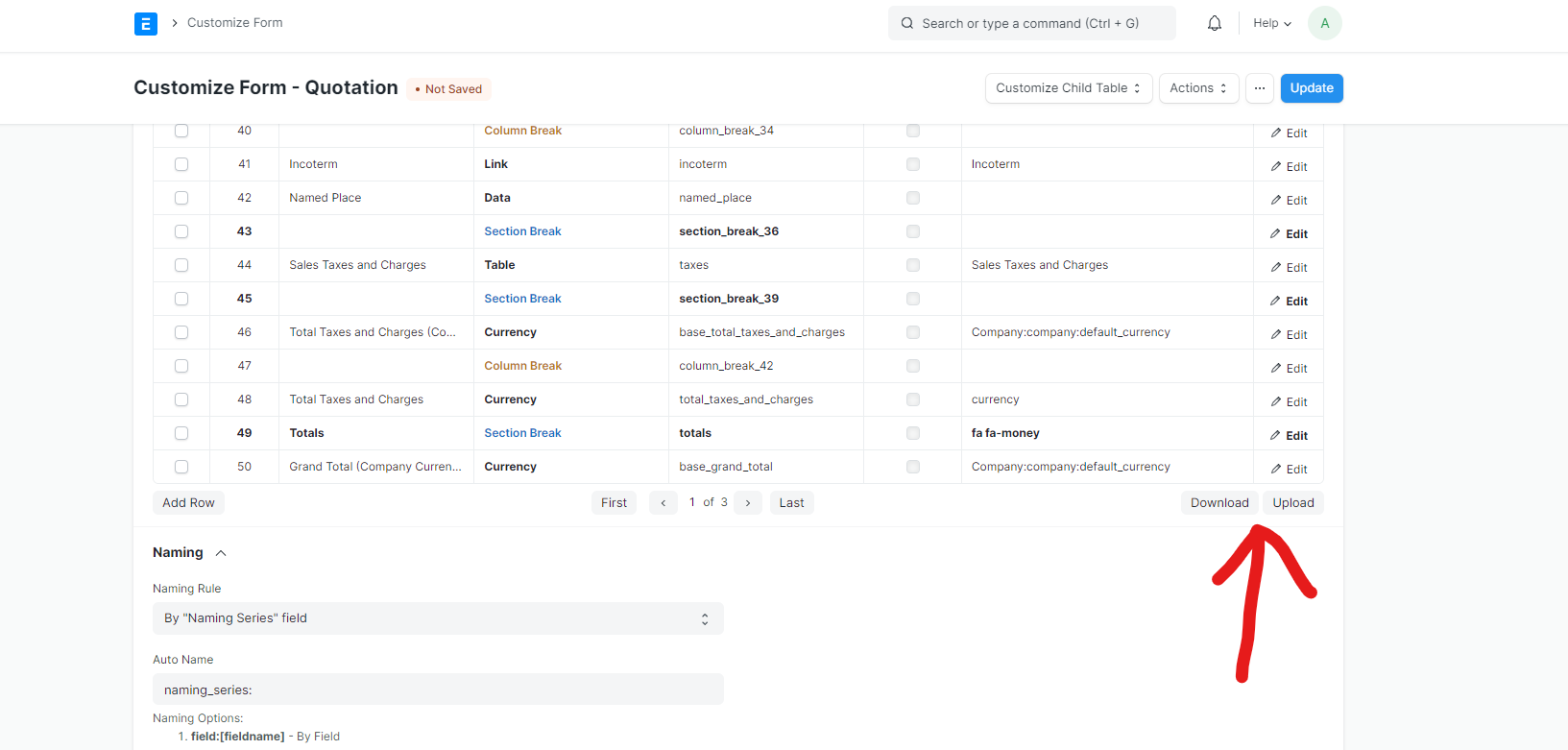Edit row 50 base_grand_total
This screenshot has height=750, width=1568.
(1289, 470)
